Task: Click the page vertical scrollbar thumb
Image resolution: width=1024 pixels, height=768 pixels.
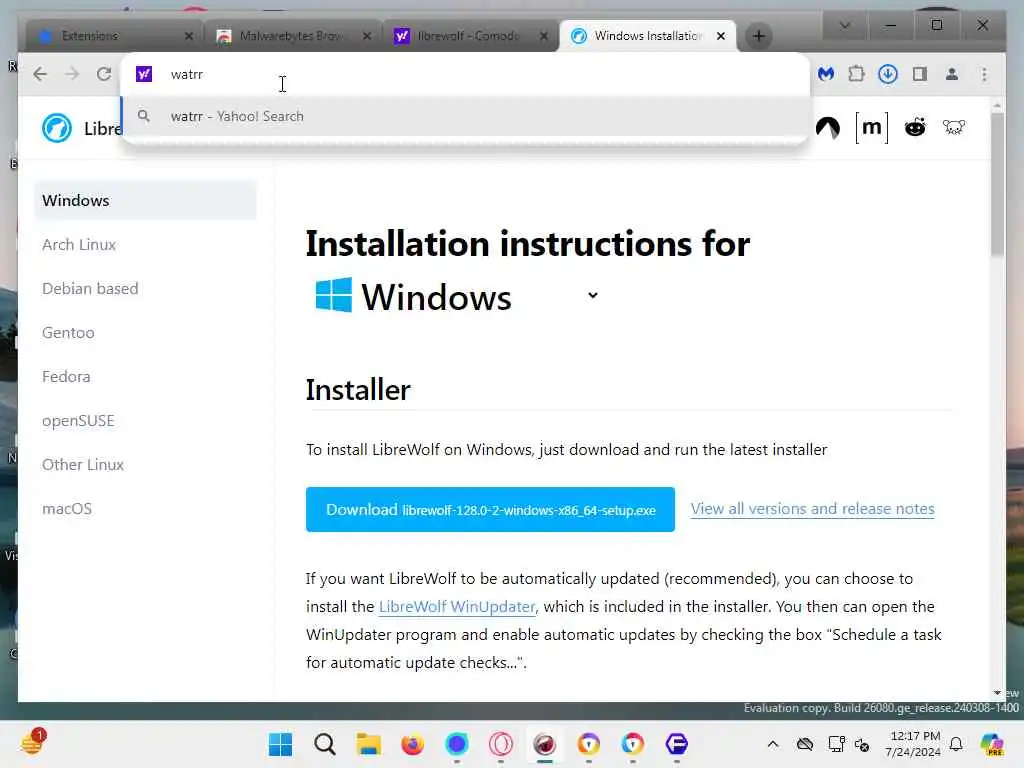Action: coord(997,184)
